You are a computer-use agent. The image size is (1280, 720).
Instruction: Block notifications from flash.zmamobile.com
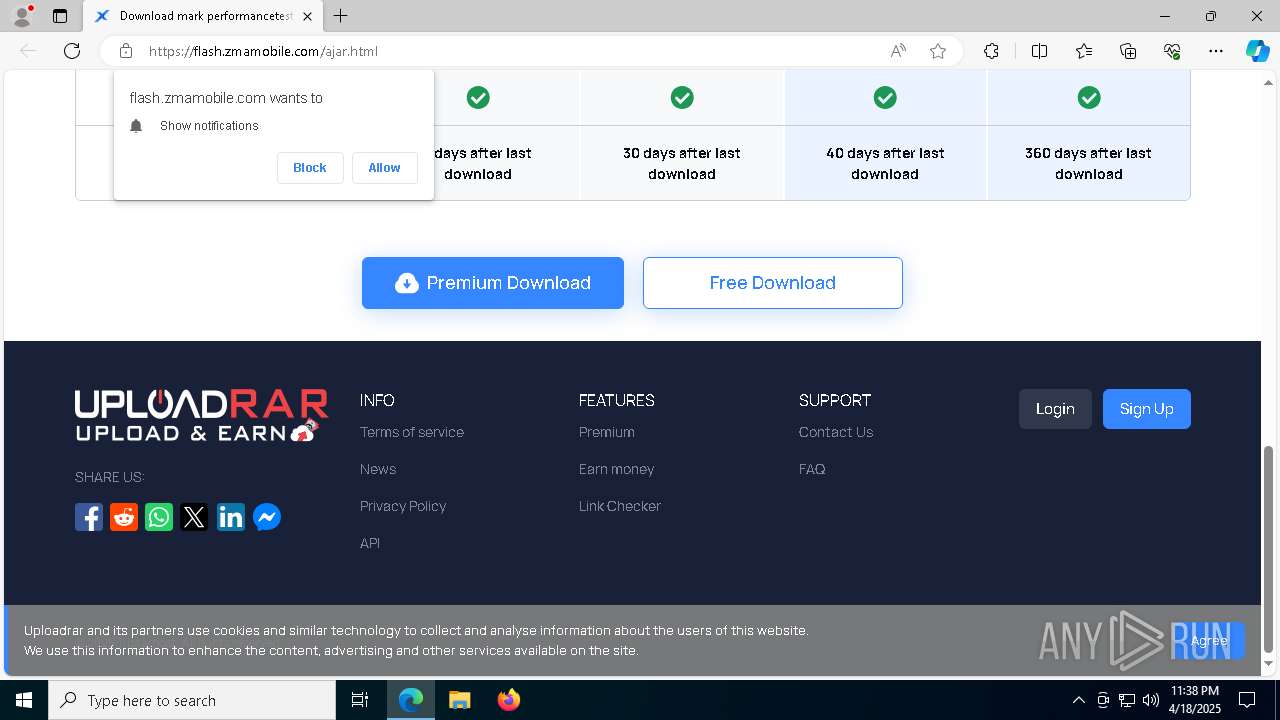(310, 168)
